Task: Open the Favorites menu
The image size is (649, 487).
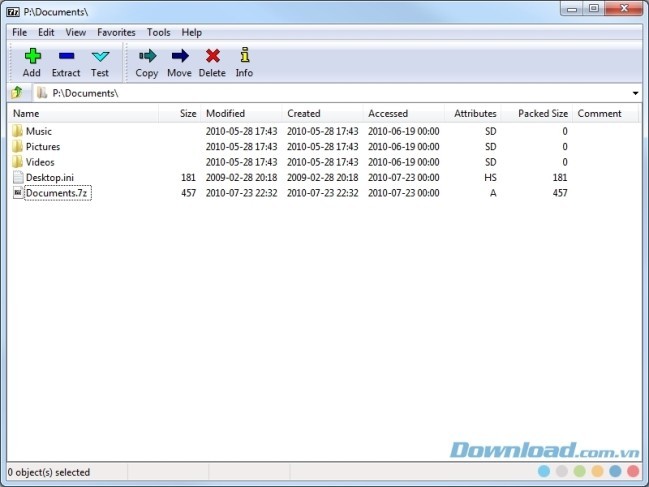Action: tap(116, 32)
